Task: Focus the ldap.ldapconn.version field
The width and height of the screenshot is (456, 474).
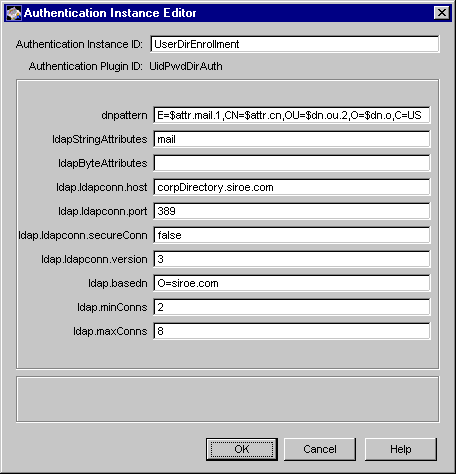Action: pos(292,259)
